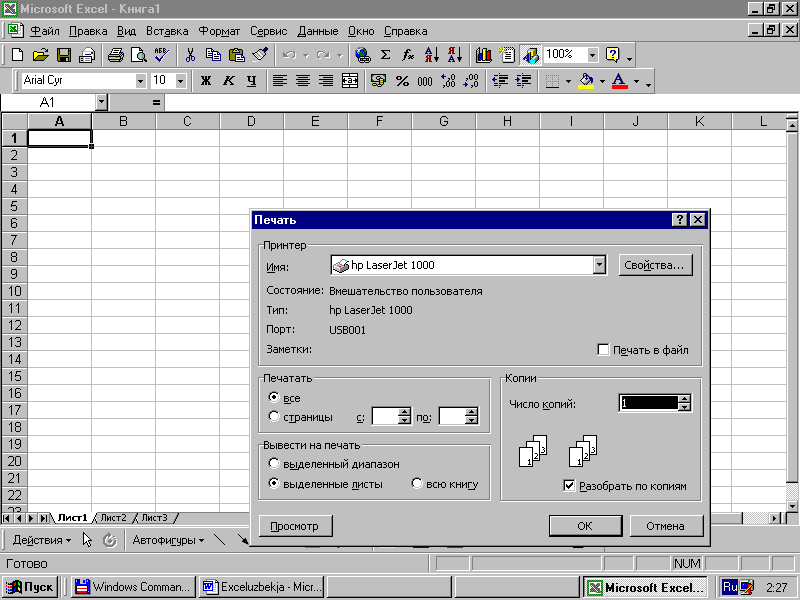Screen dimensions: 800x600
Task: Click the Ru language indicator in tray
Action: click(730, 587)
